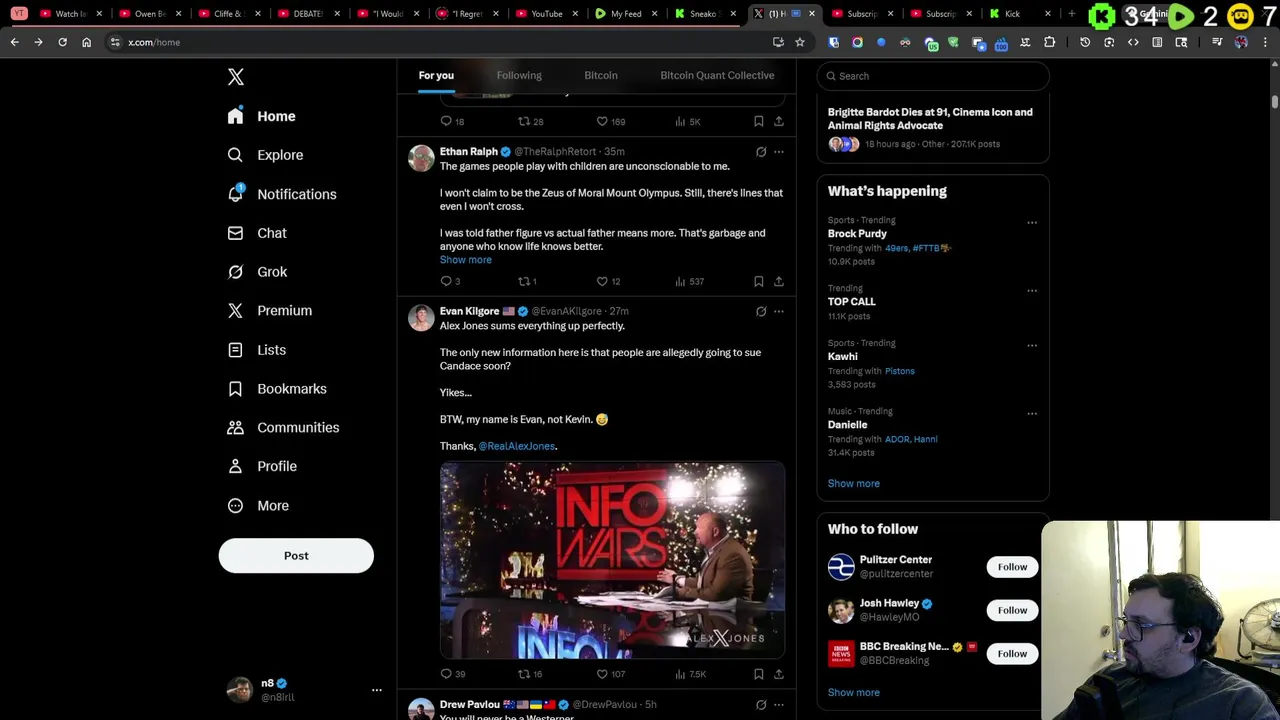Play the InfoWars video thumbnail
The image size is (1280, 720).
coord(612,560)
